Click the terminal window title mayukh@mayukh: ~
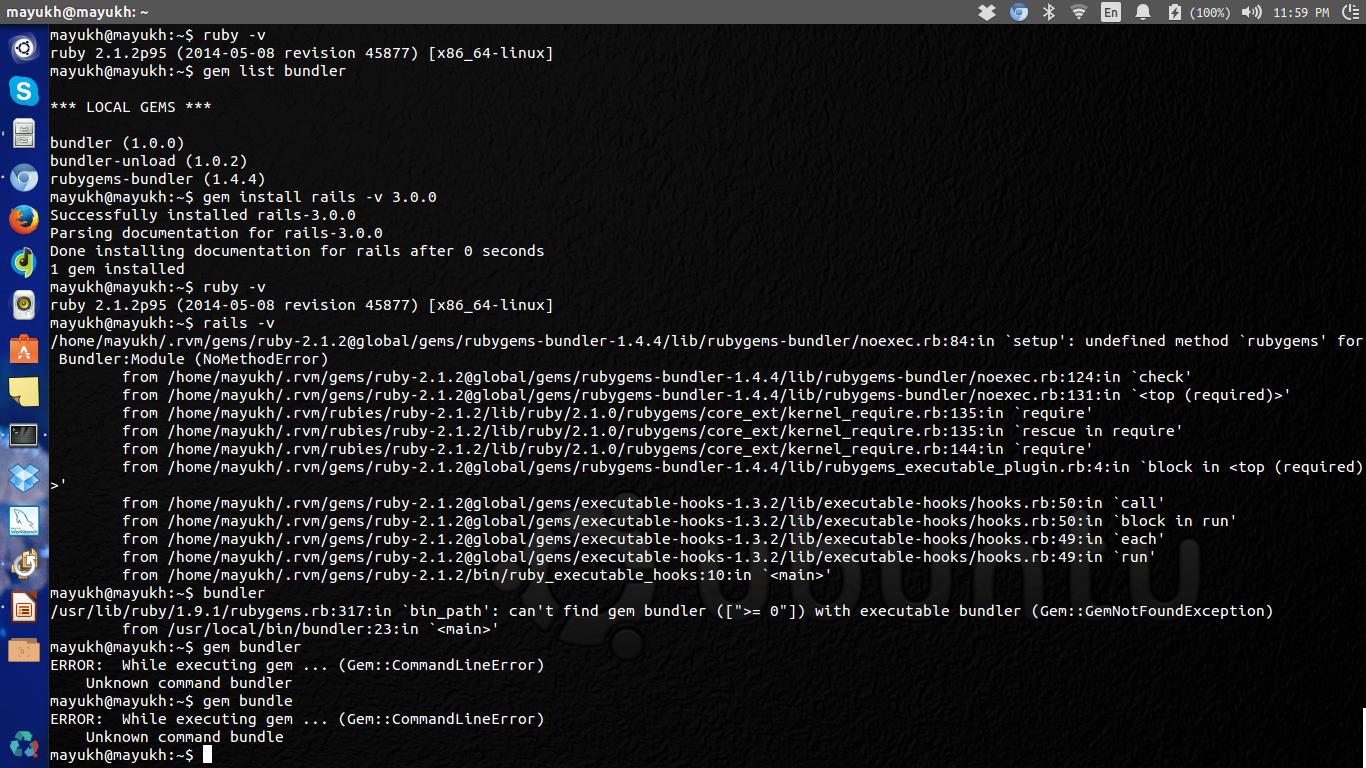Viewport: 1366px width, 768px height. 77,12
